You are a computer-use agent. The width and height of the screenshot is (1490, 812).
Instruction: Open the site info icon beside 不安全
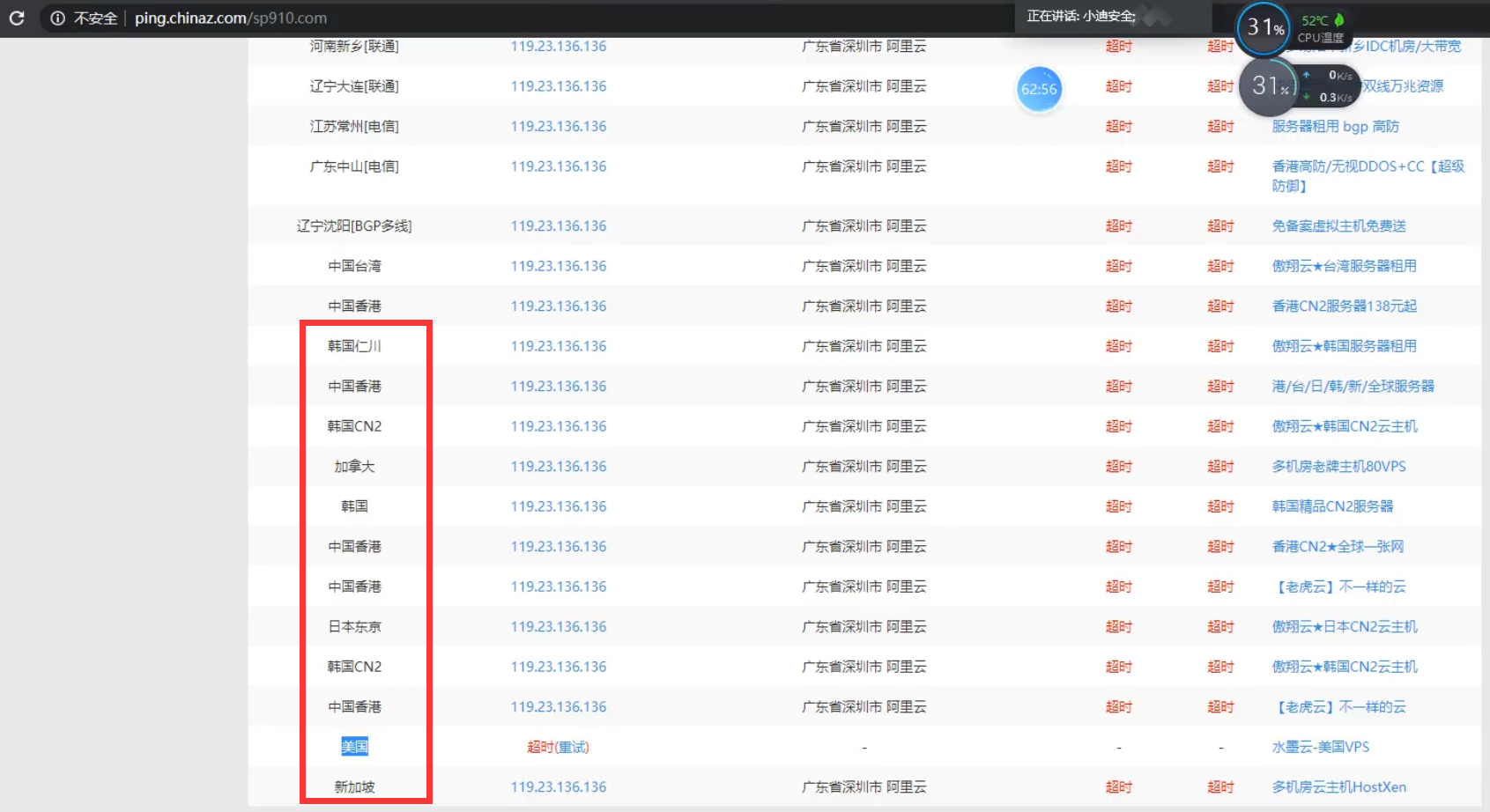[57, 18]
